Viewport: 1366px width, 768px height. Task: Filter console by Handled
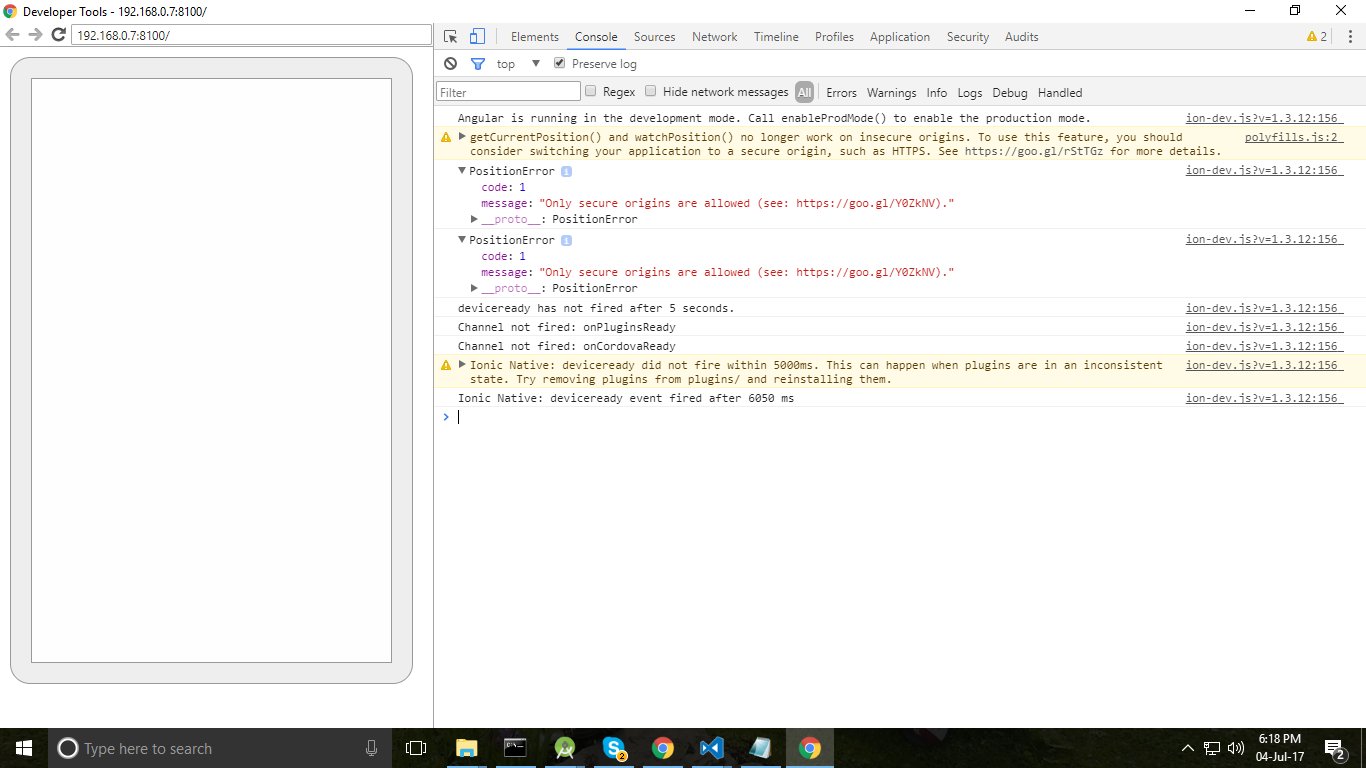[x=1060, y=92]
